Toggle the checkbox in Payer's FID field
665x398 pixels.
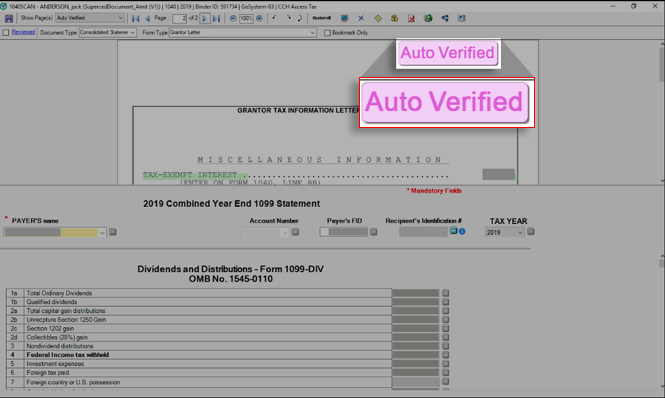(324, 232)
